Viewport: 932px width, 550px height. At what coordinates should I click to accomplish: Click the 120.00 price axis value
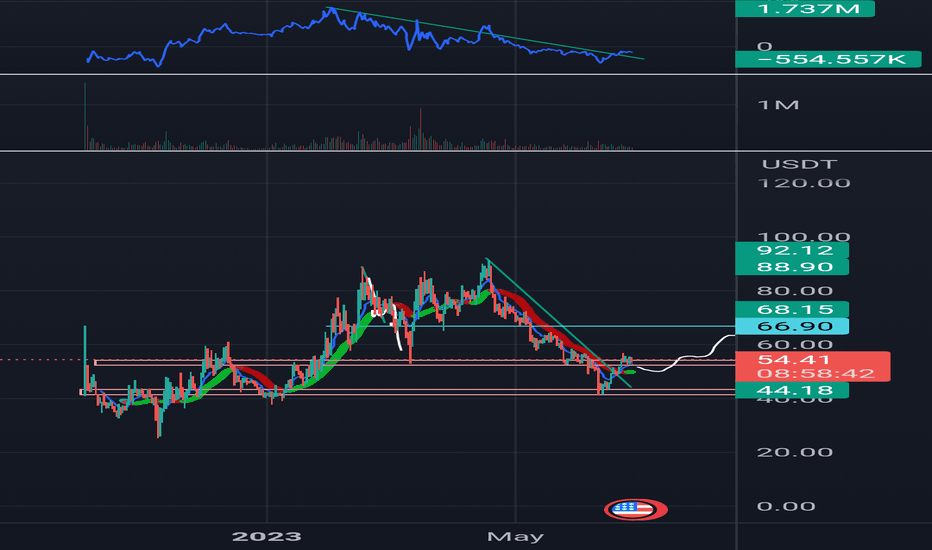pyautogui.click(x=804, y=183)
